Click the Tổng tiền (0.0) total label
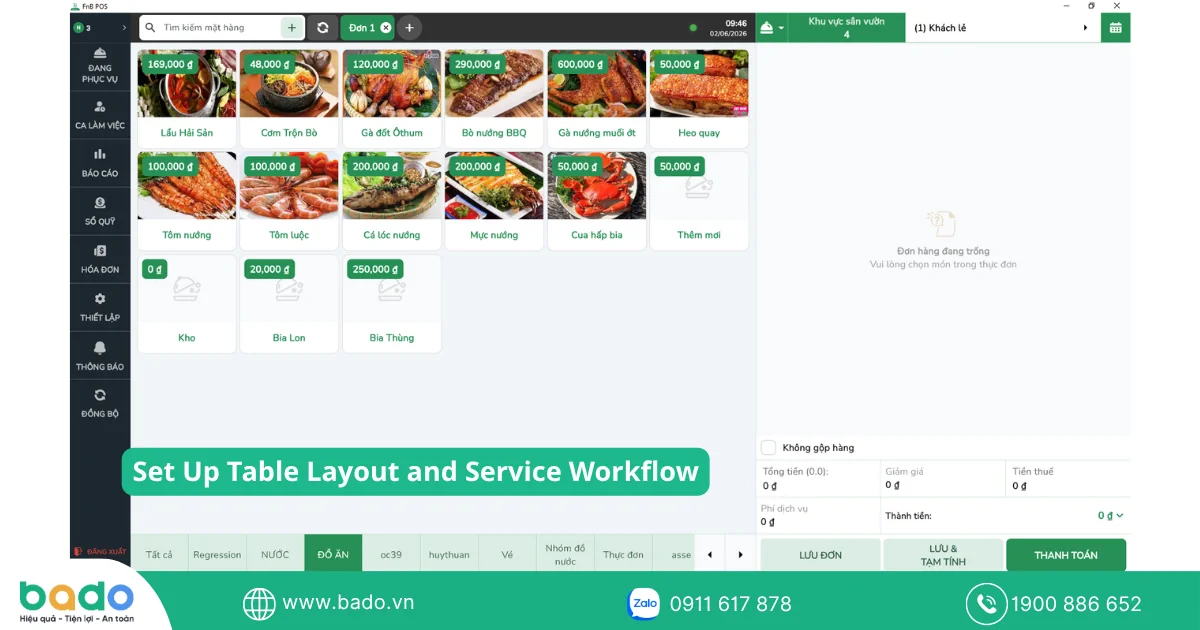The height and width of the screenshot is (630, 1200). (795, 471)
